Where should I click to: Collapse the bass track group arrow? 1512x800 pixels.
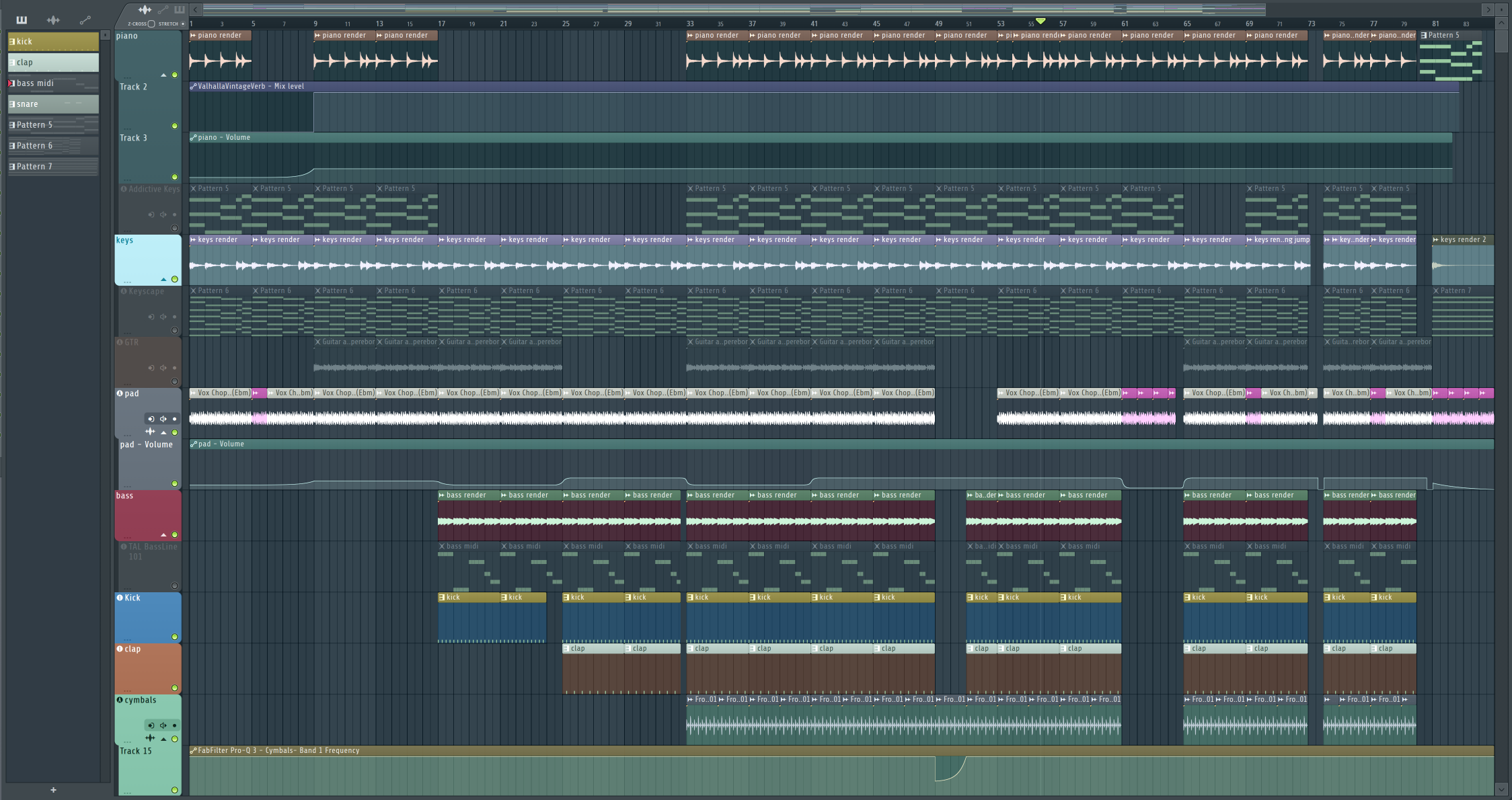point(163,534)
